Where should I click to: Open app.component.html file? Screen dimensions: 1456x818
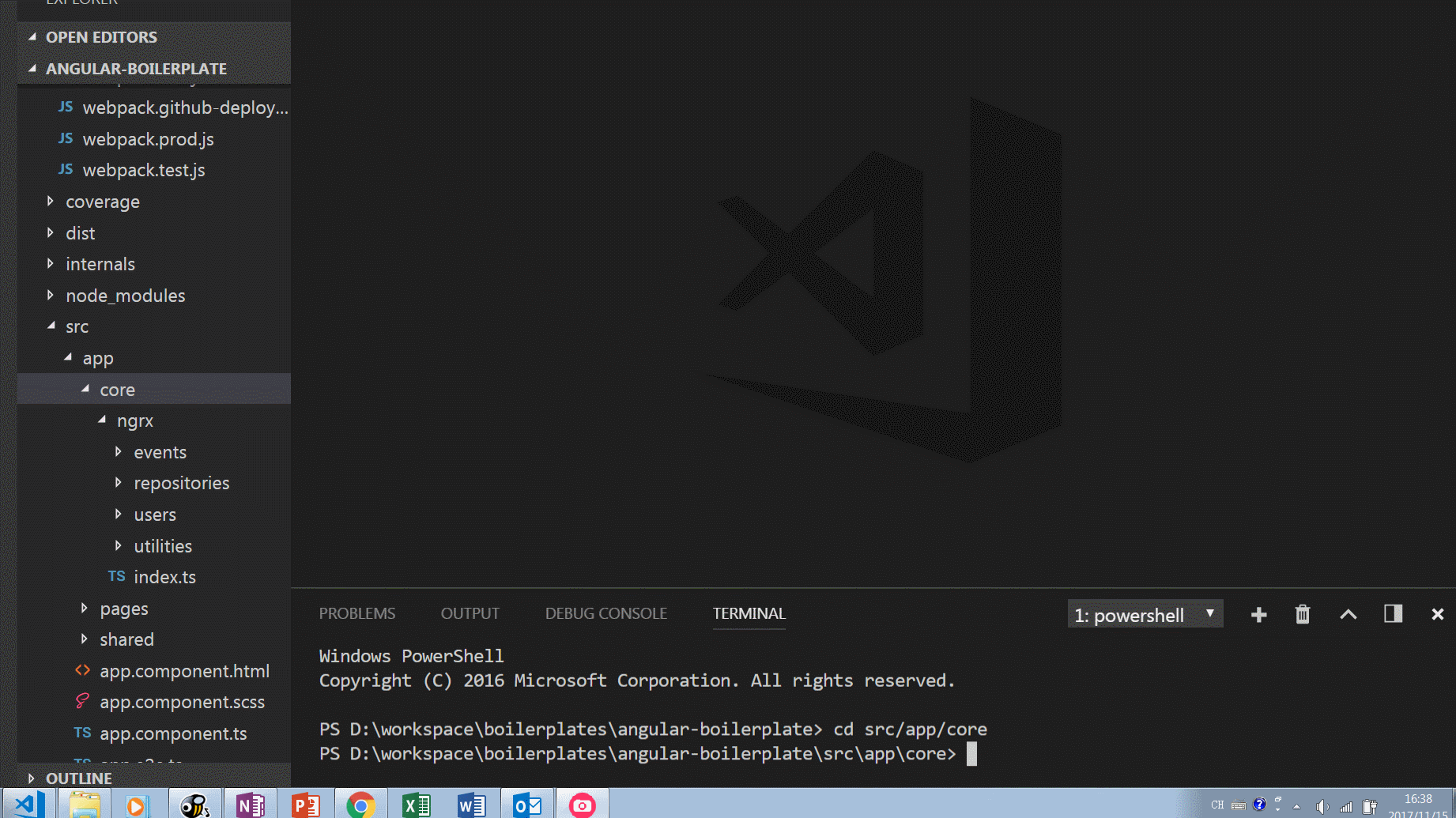[154, 671]
